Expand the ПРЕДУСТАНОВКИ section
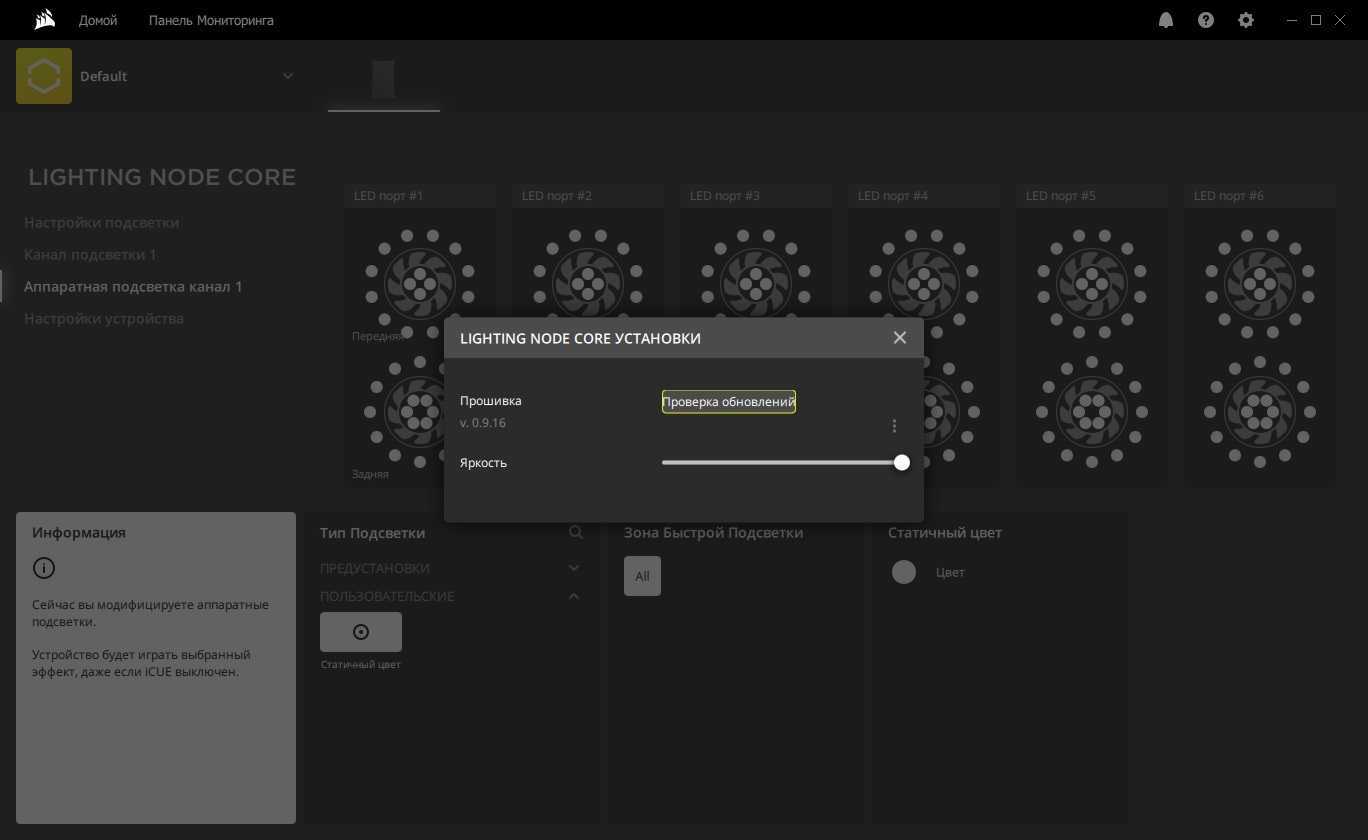 (x=574, y=568)
